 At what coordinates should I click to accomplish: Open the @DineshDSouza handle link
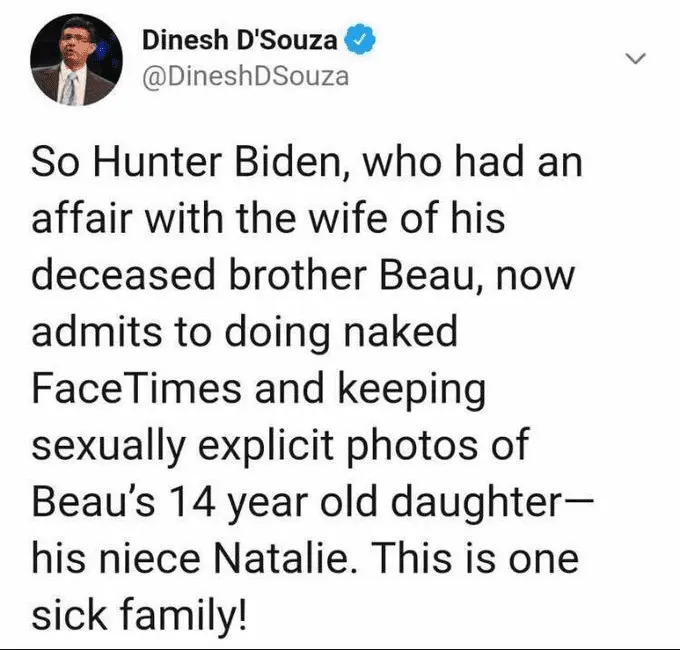(x=246, y=76)
